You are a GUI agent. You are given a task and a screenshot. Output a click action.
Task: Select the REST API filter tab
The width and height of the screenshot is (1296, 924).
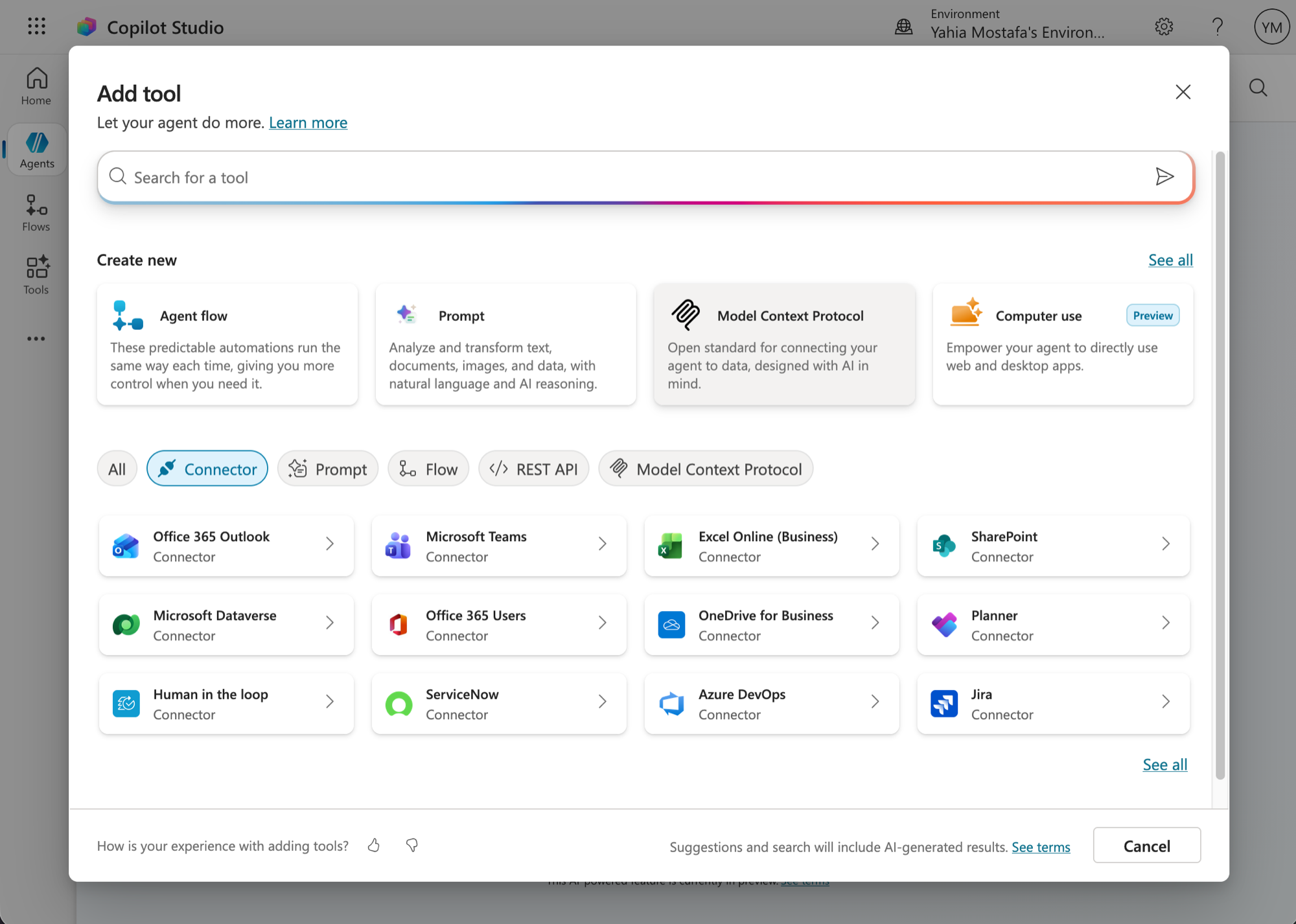coord(534,468)
